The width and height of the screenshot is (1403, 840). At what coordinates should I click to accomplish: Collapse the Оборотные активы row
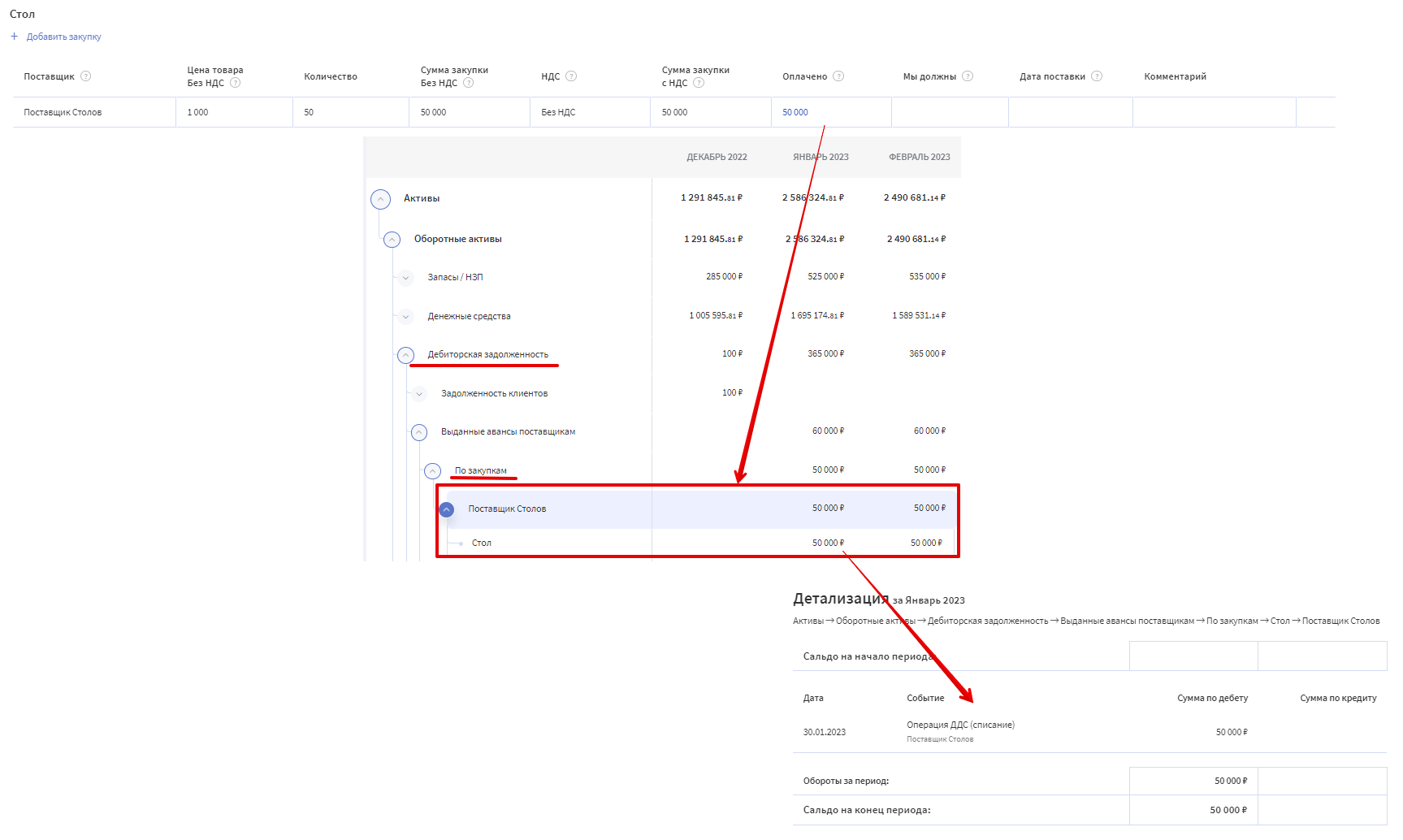[x=392, y=240]
